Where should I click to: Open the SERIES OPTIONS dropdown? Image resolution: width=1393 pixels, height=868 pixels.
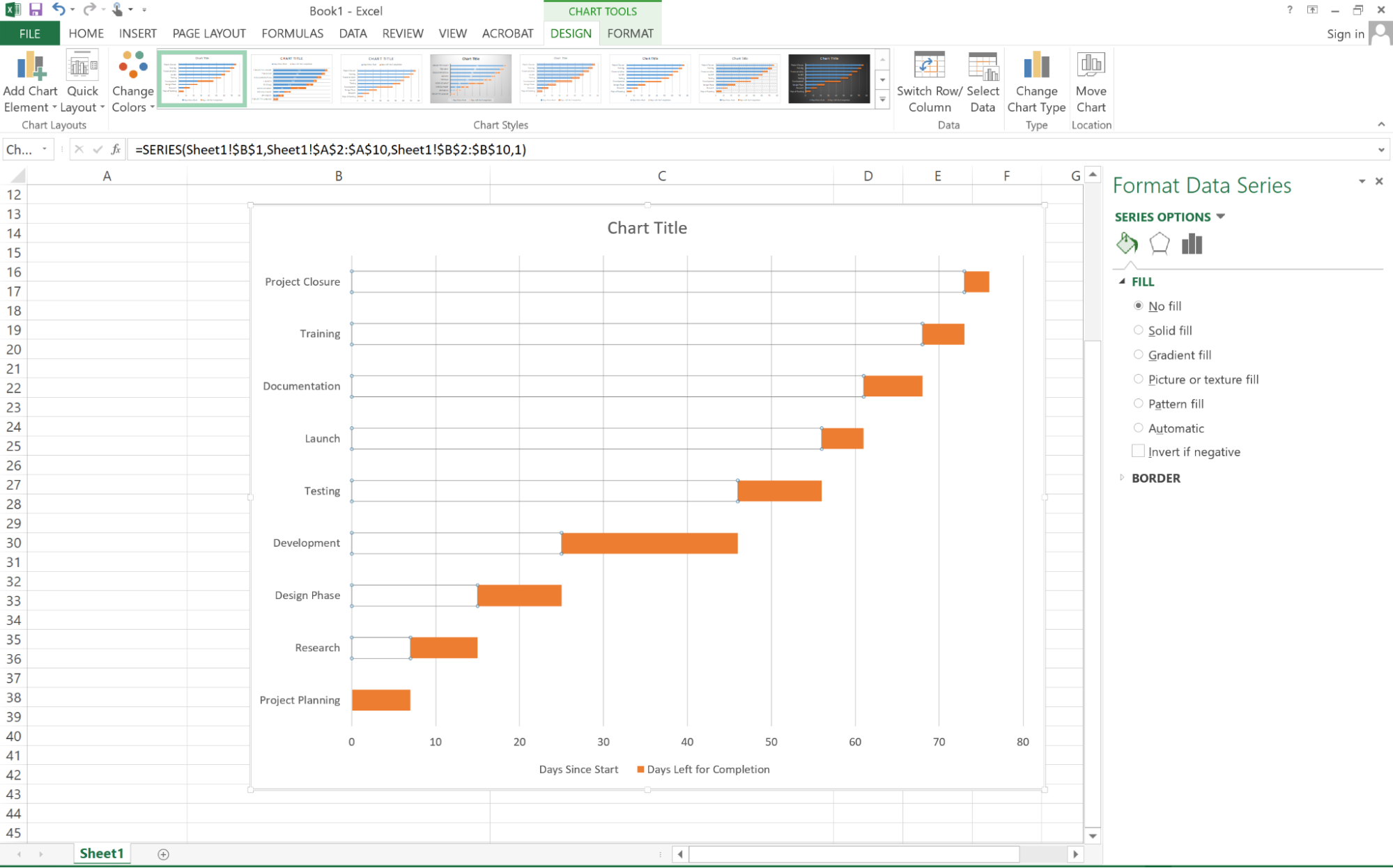[x=1221, y=217]
